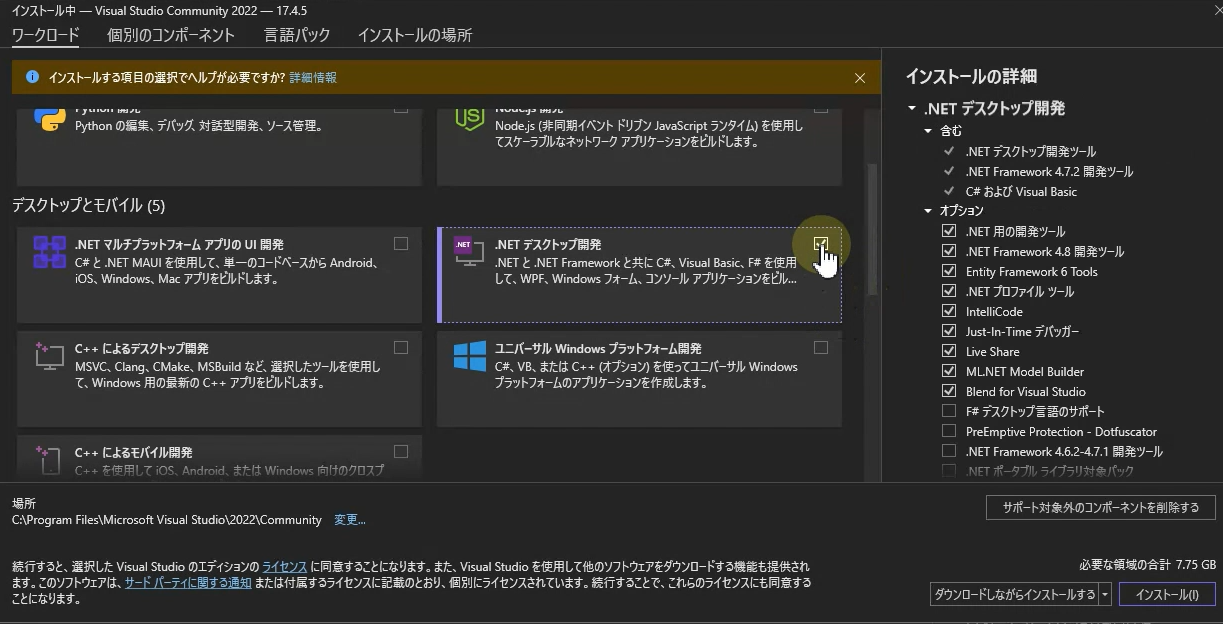
Task: Dismiss the help banner with its close X
Action: click(x=860, y=77)
